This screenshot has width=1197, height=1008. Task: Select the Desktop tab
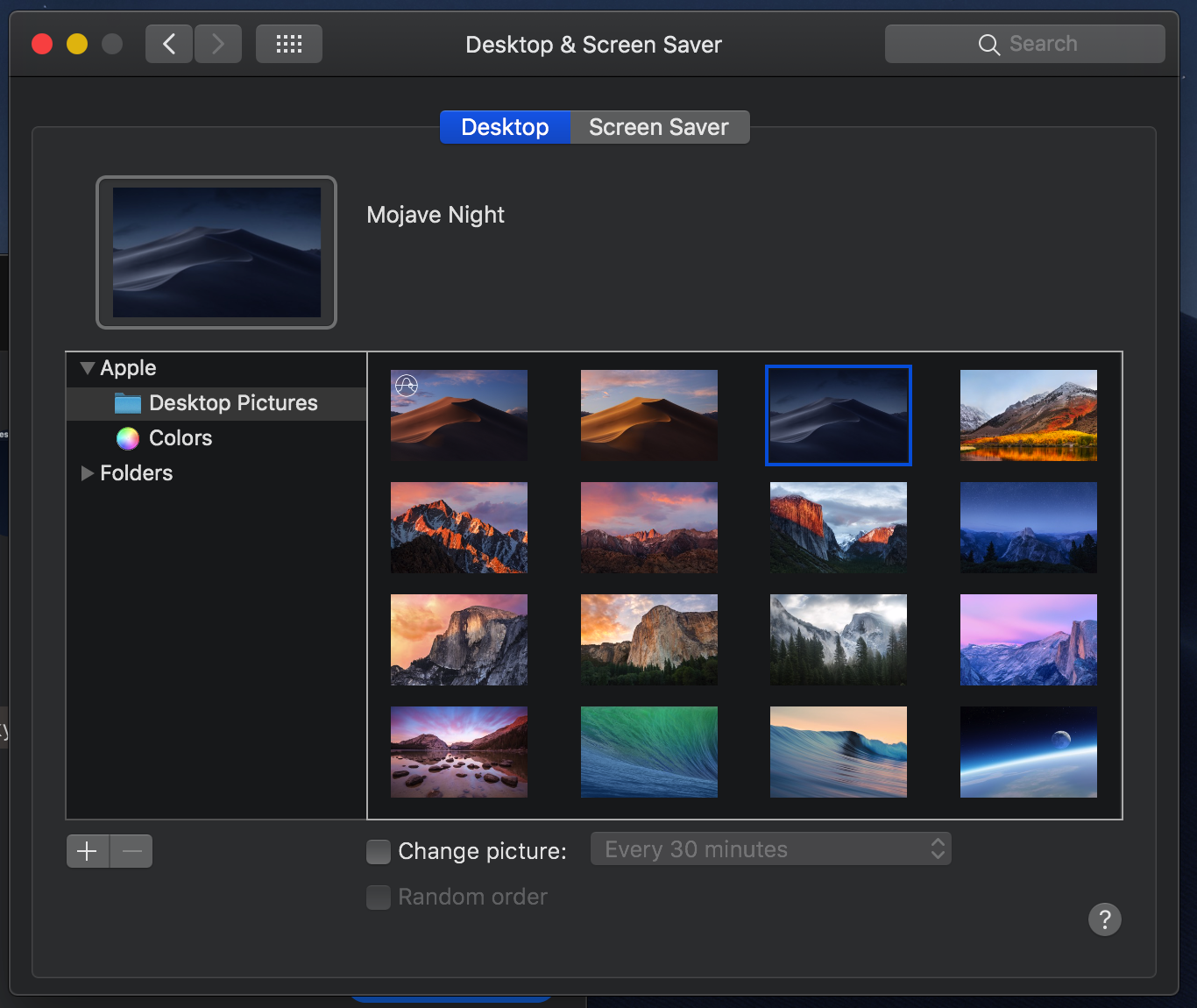[505, 127]
